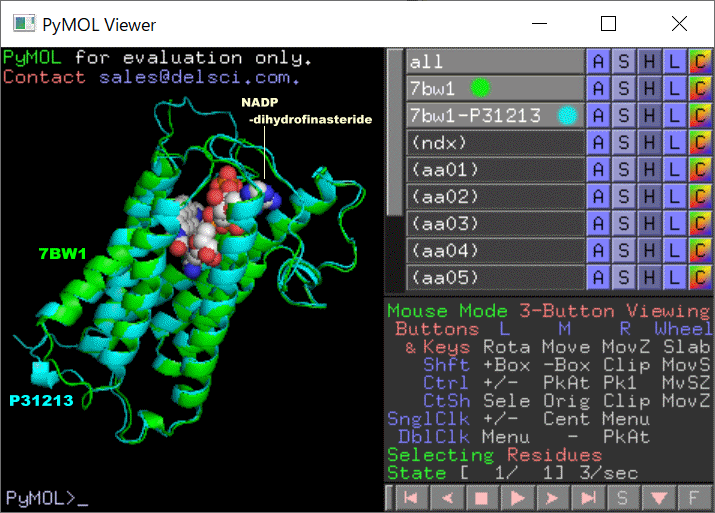
Task: Open Color menu for 7bw1
Action: tap(700, 88)
